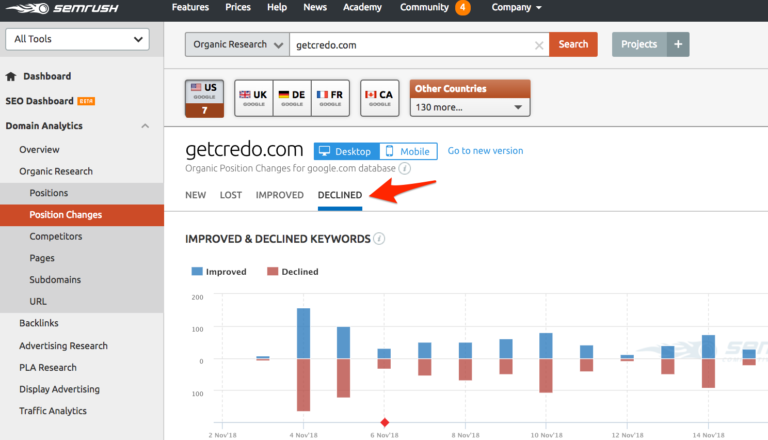Switch to the NEW tab
This screenshot has height=440, width=768.
(x=195, y=195)
